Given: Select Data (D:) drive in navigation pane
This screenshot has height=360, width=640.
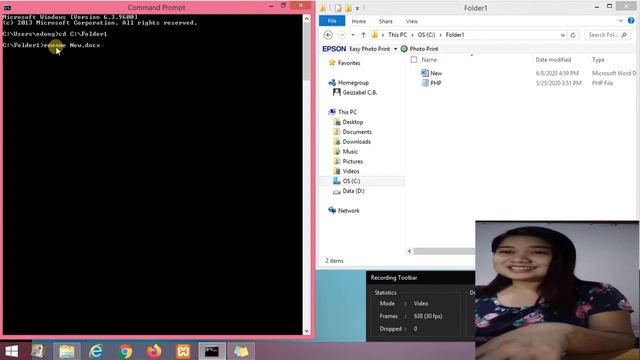Looking at the screenshot, I should (349, 191).
